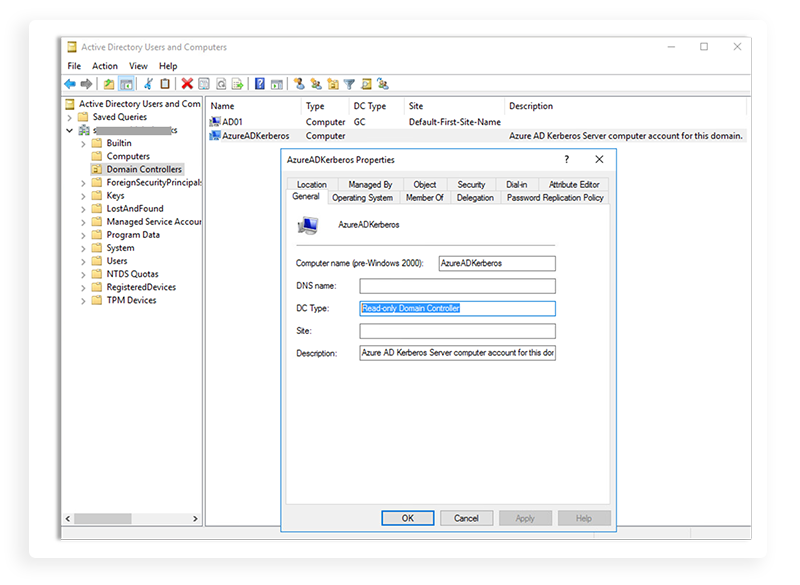Collapse the domain node in the tree

pos(69,131)
